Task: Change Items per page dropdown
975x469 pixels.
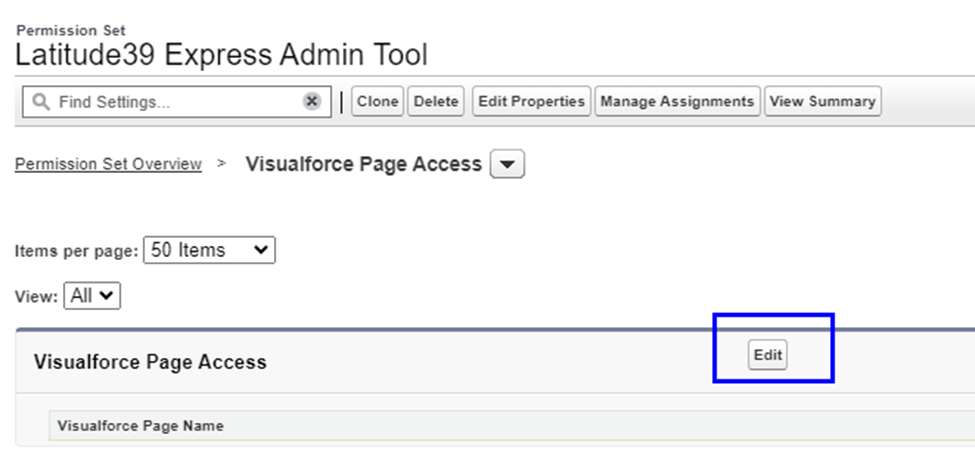Action: (x=209, y=250)
